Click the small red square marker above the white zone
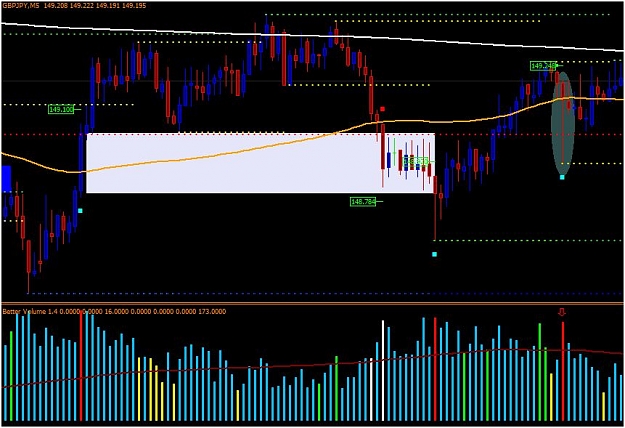 pos(383,109)
